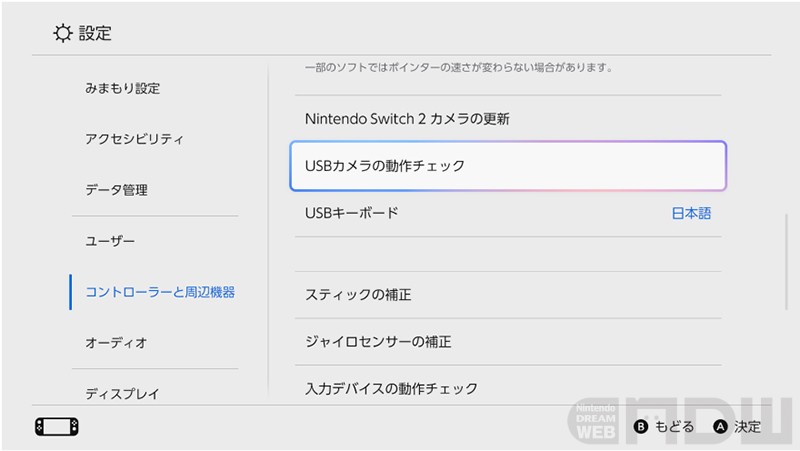Open アクセシビリティ settings category
The width and height of the screenshot is (800, 451).
(x=134, y=139)
